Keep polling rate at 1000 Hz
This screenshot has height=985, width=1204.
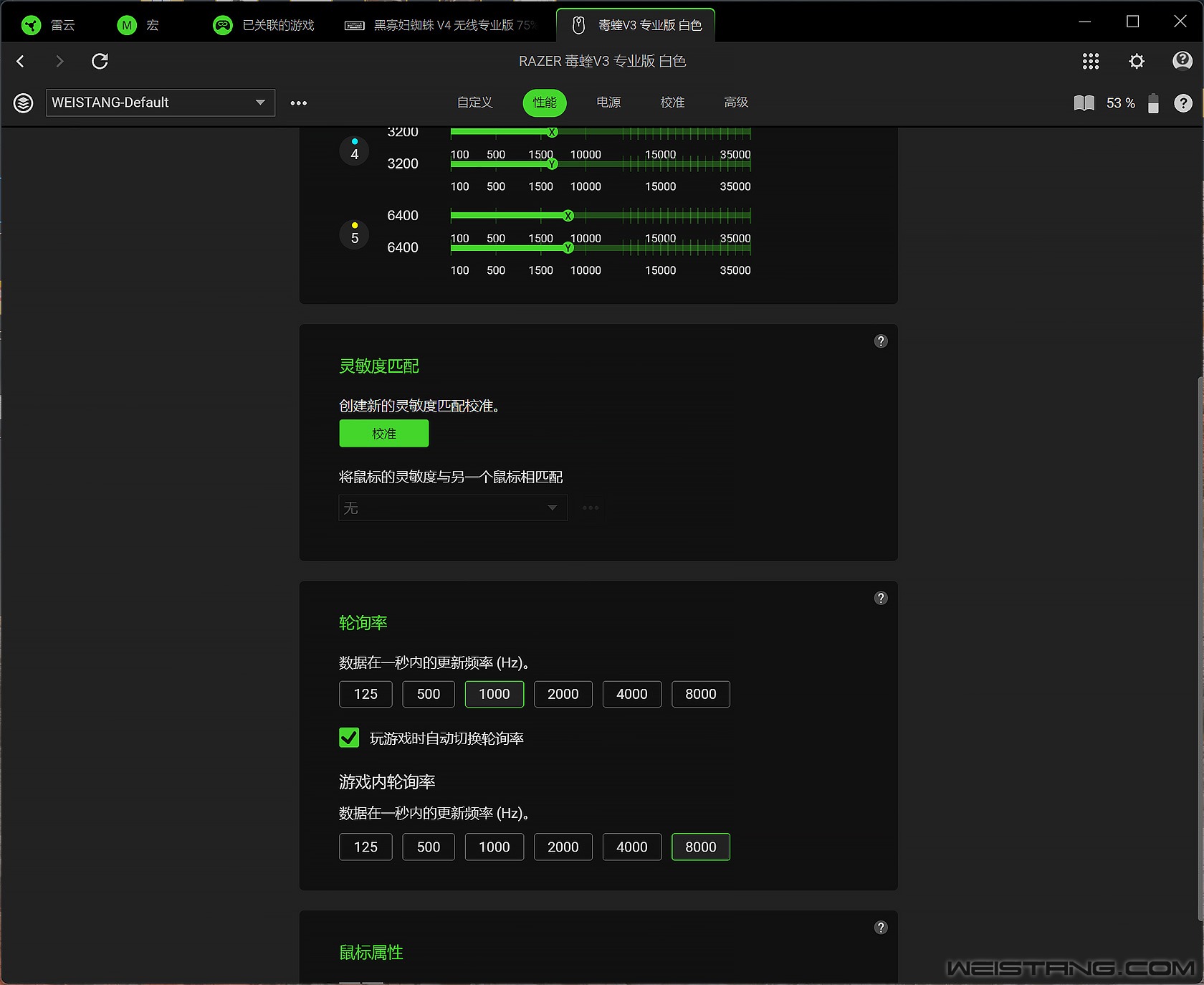click(494, 694)
